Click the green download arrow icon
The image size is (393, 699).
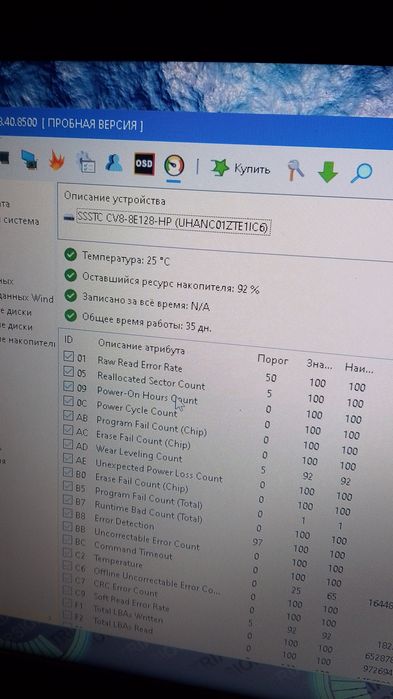(328, 172)
